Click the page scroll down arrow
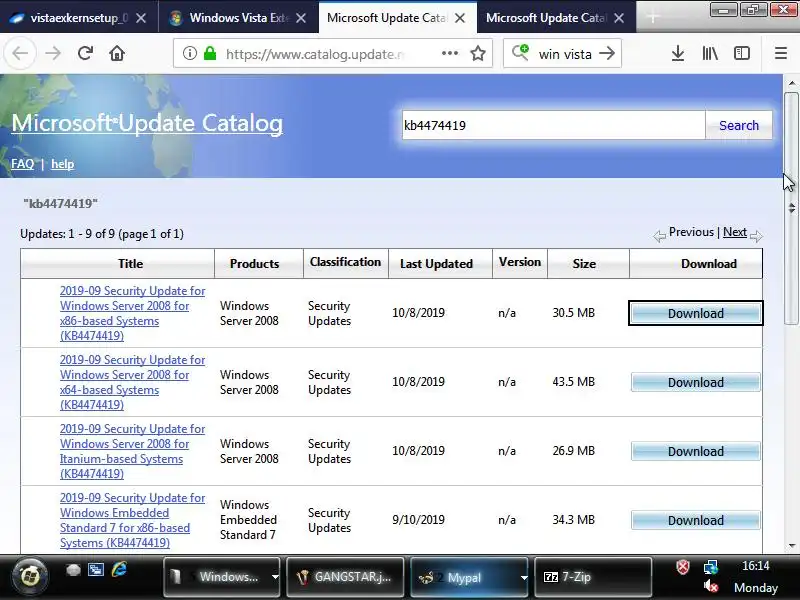The image size is (800, 600). tap(792, 545)
